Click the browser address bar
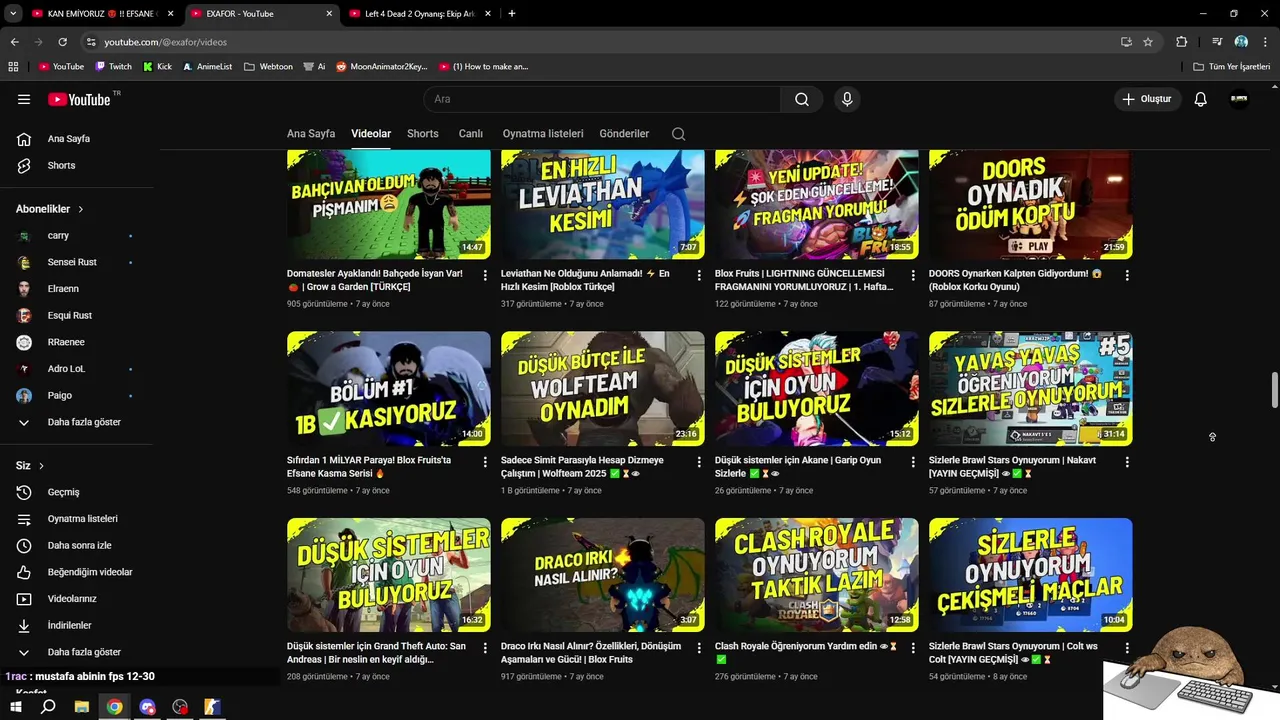Viewport: 1280px width, 720px height. (600, 42)
